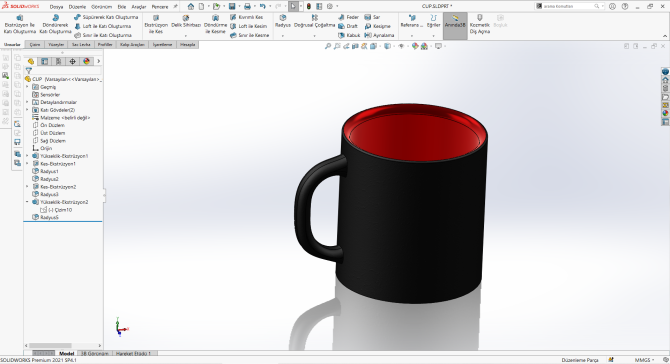
Task: Select the Kabuk (Shell) tool icon
Action: pyautogui.click(x=341, y=35)
